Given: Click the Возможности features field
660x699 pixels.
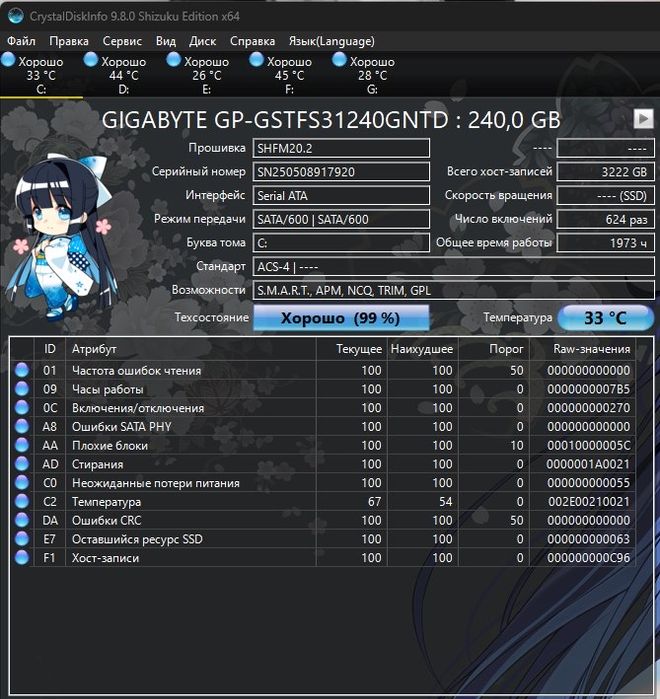Looking at the screenshot, I should click(x=454, y=290).
